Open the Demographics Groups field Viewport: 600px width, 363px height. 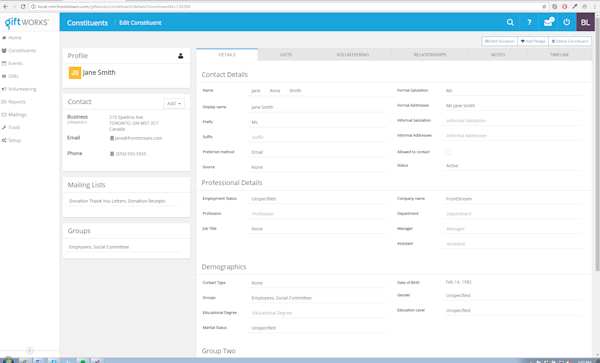click(x=317, y=298)
